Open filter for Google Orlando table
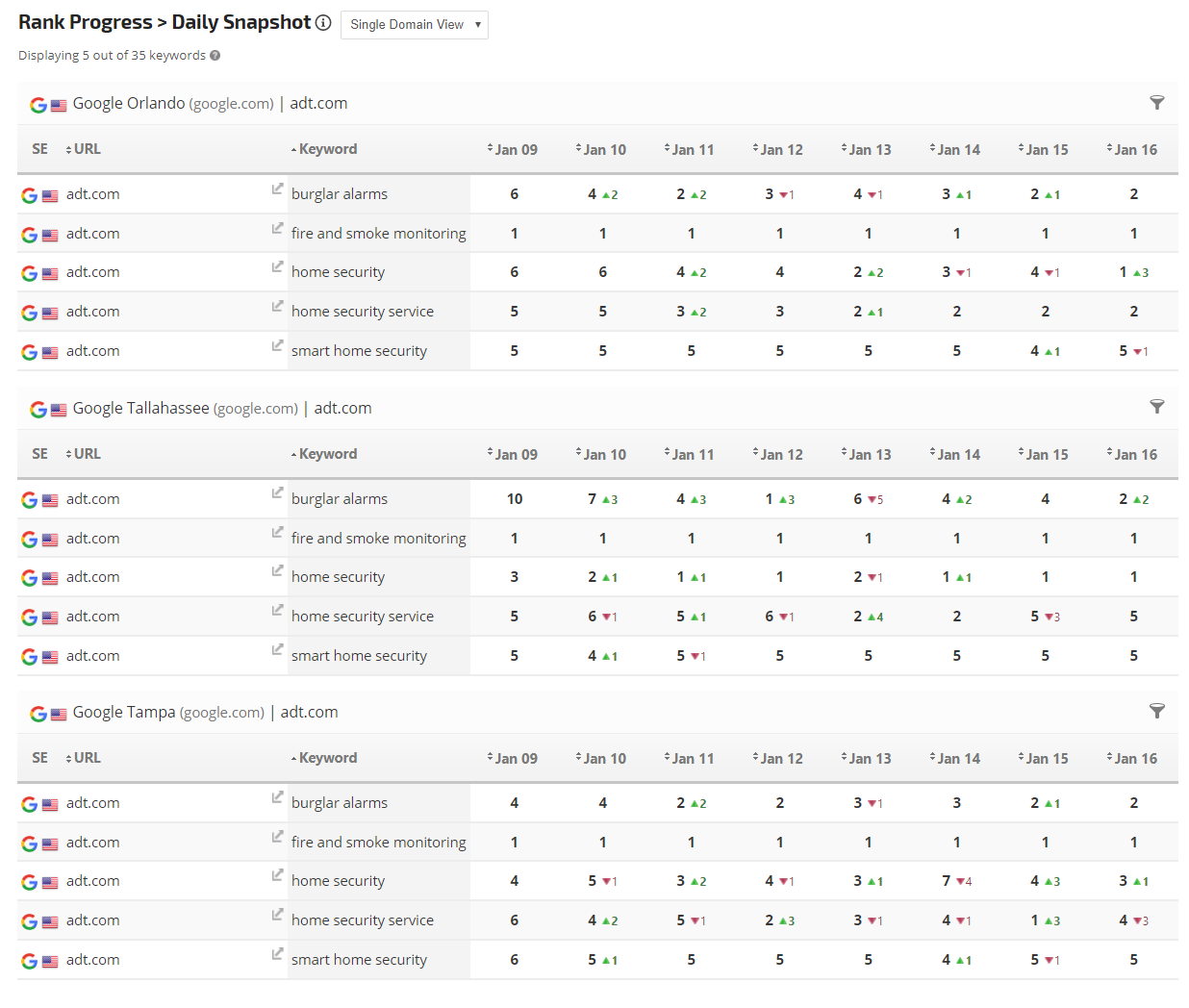 click(x=1157, y=103)
